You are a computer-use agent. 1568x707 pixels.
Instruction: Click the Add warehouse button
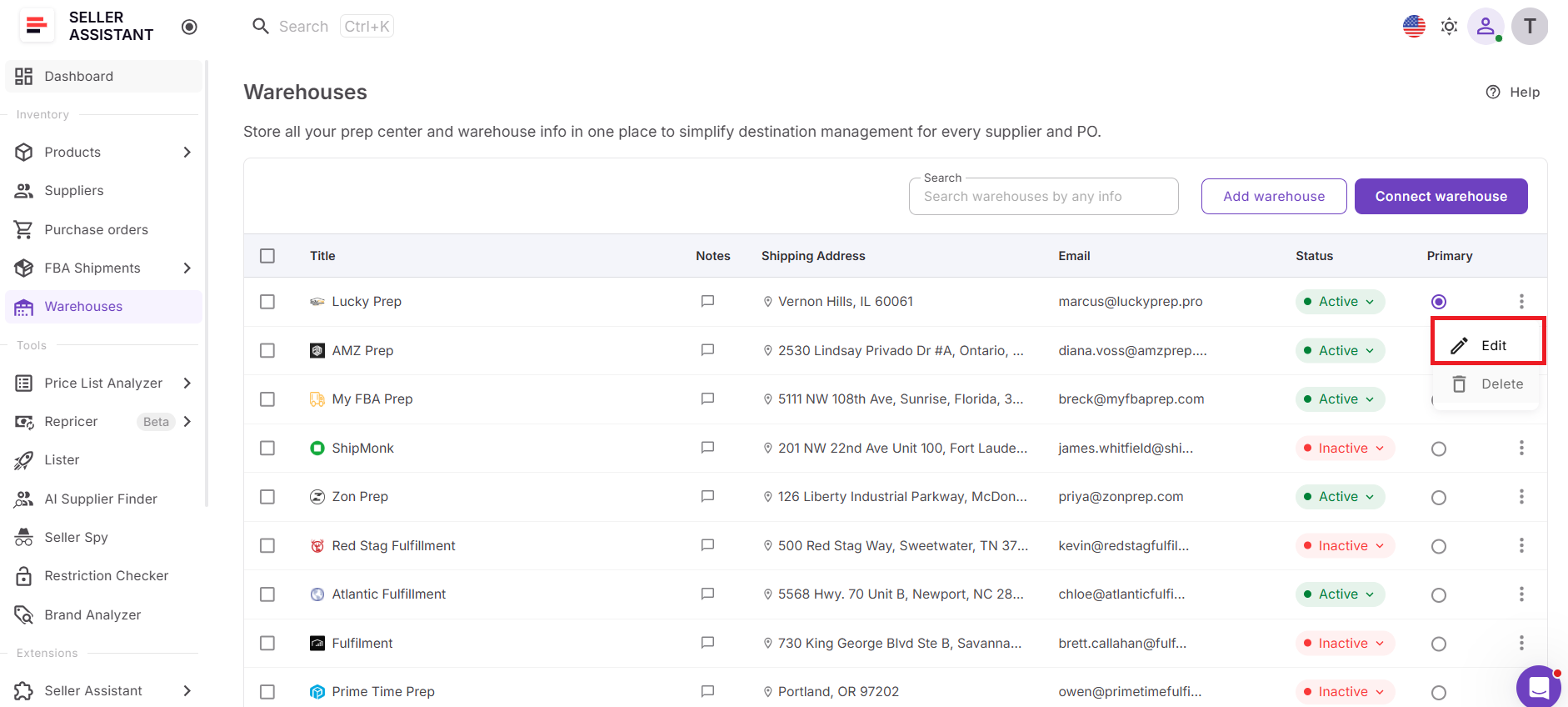1274,197
